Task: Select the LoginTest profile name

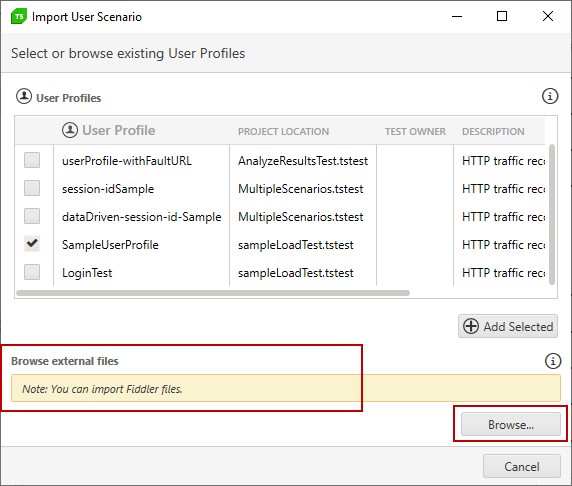Action: tap(87, 273)
